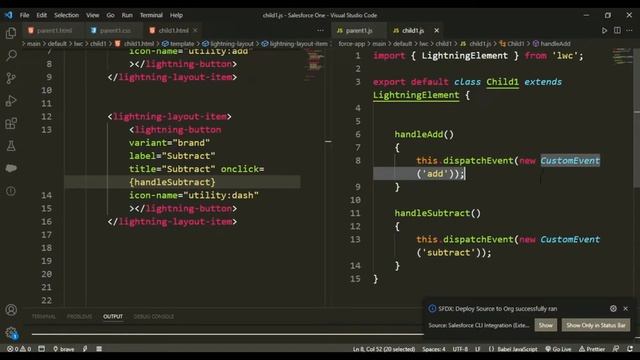
Task: Close the child1.html tab
Action: coord(195,31)
